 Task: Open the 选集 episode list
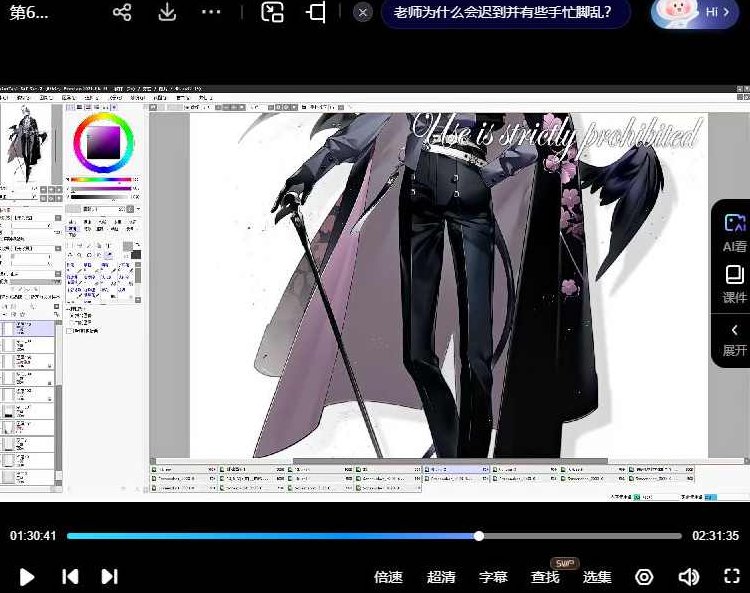[x=597, y=577]
